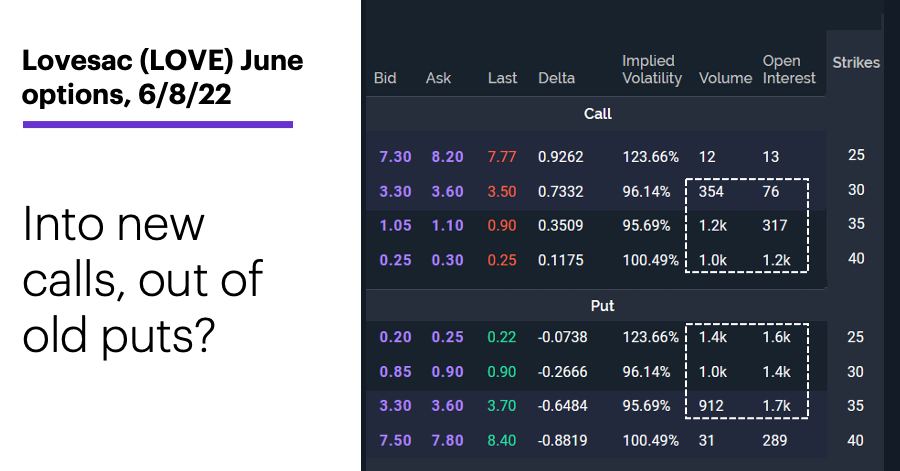Viewport: 900px width, 471px height.
Task: Select the Lovesac (LOVE) June options title
Action: [162, 77]
